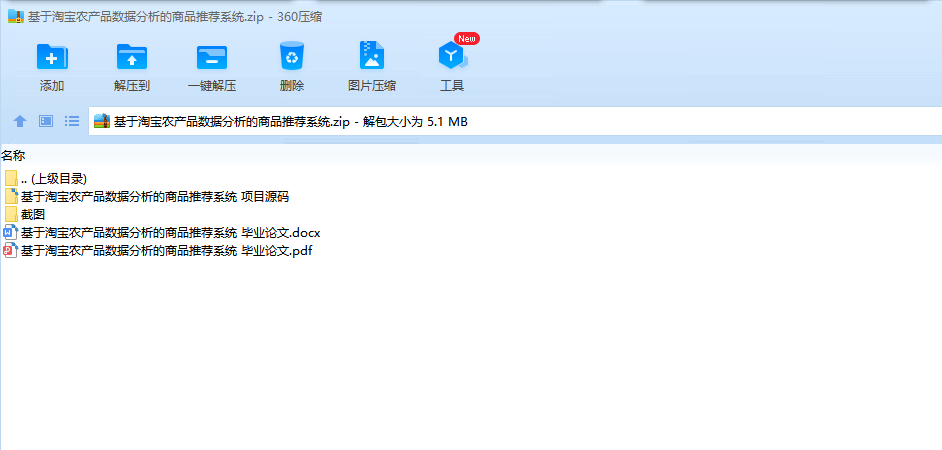Switch to the list view mode icon

coord(72,121)
